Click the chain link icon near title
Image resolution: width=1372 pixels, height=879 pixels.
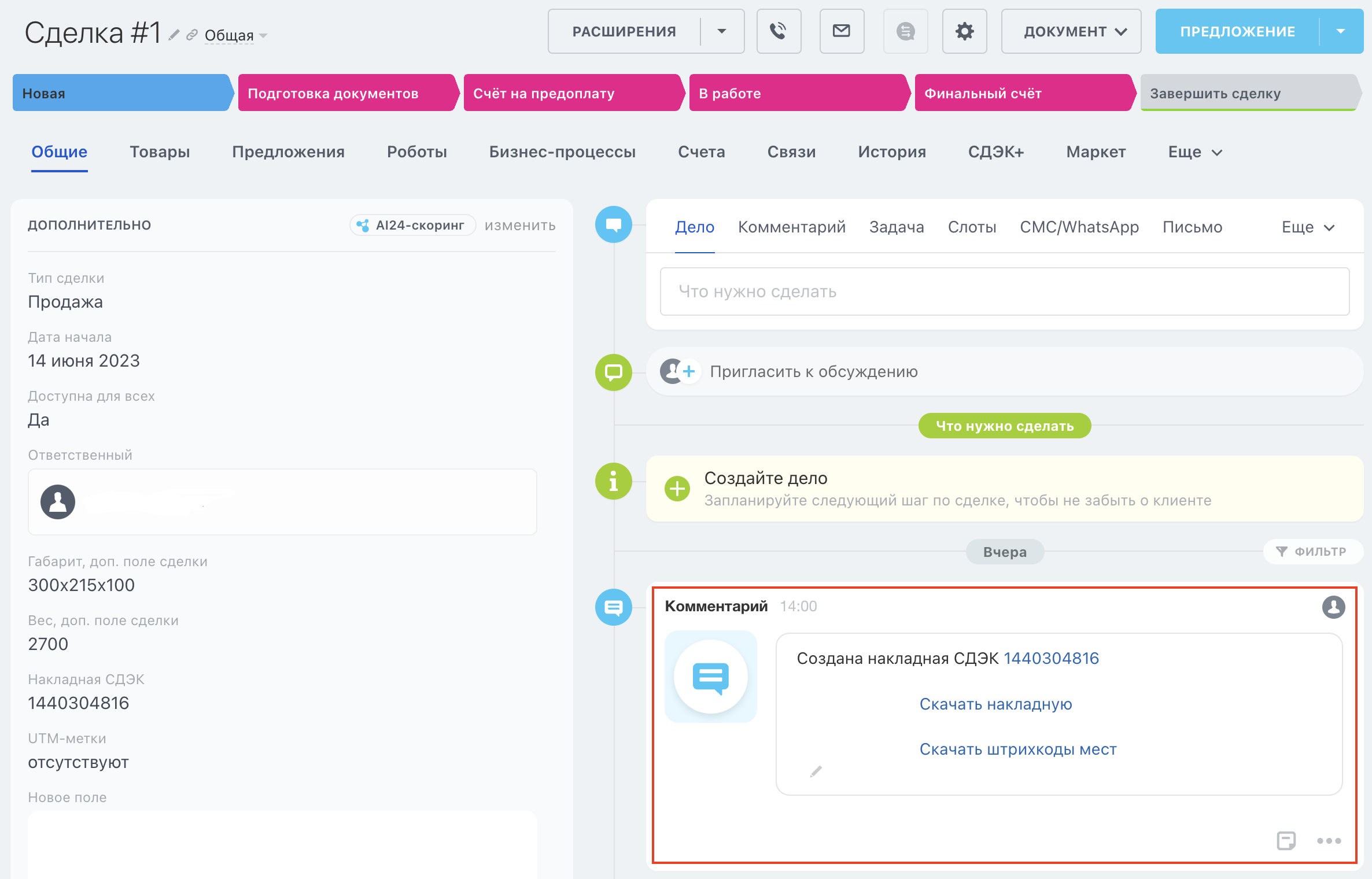pos(192,35)
